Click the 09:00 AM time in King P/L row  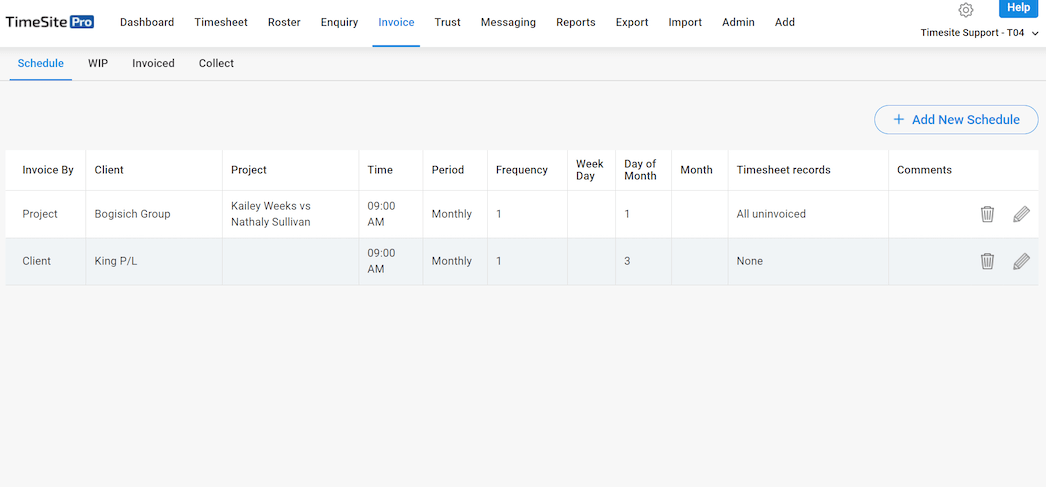click(382, 261)
